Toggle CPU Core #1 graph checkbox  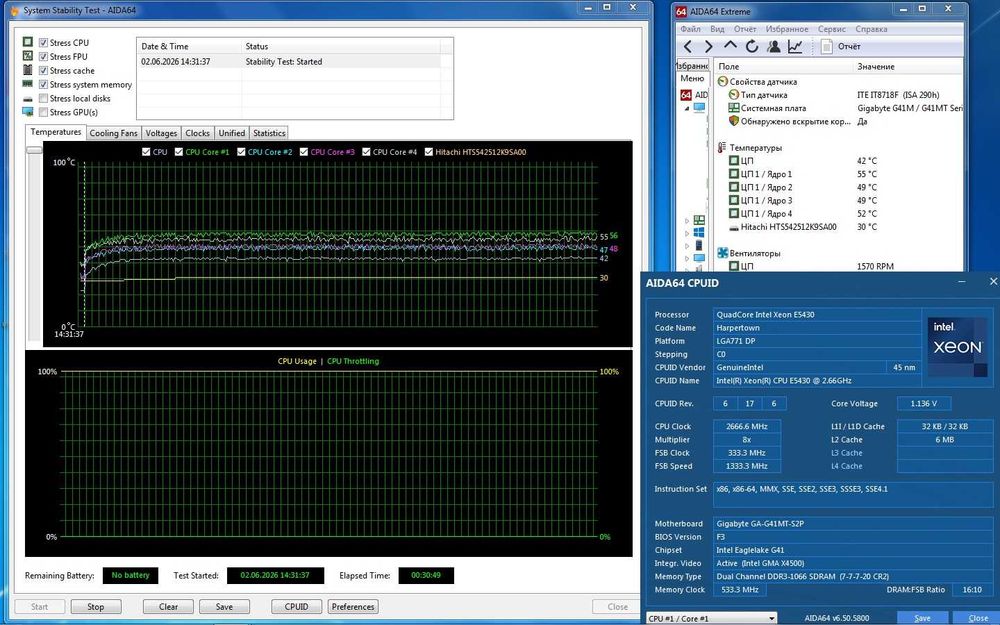coord(179,152)
